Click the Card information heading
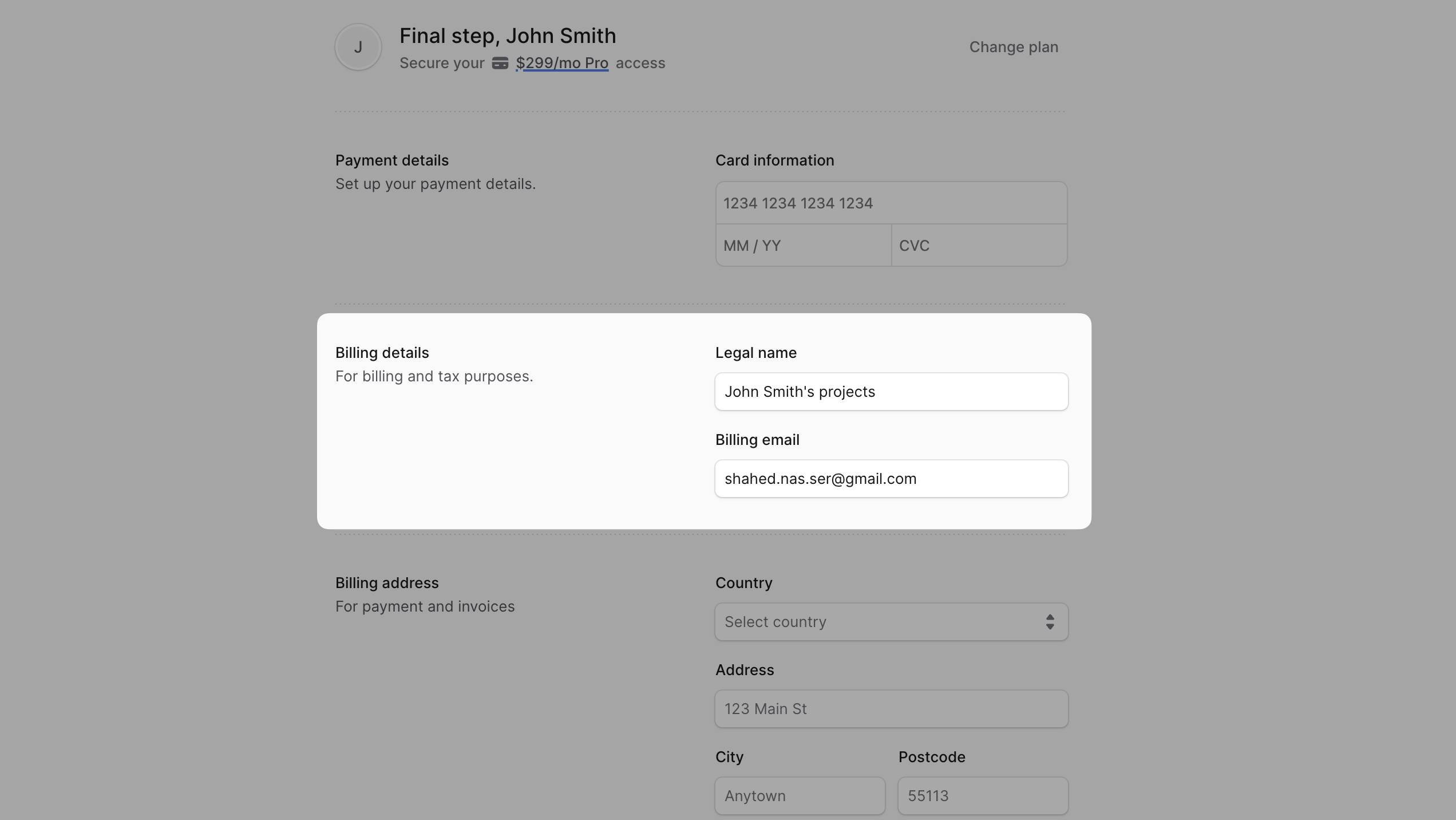The height and width of the screenshot is (820, 1456). [x=774, y=160]
